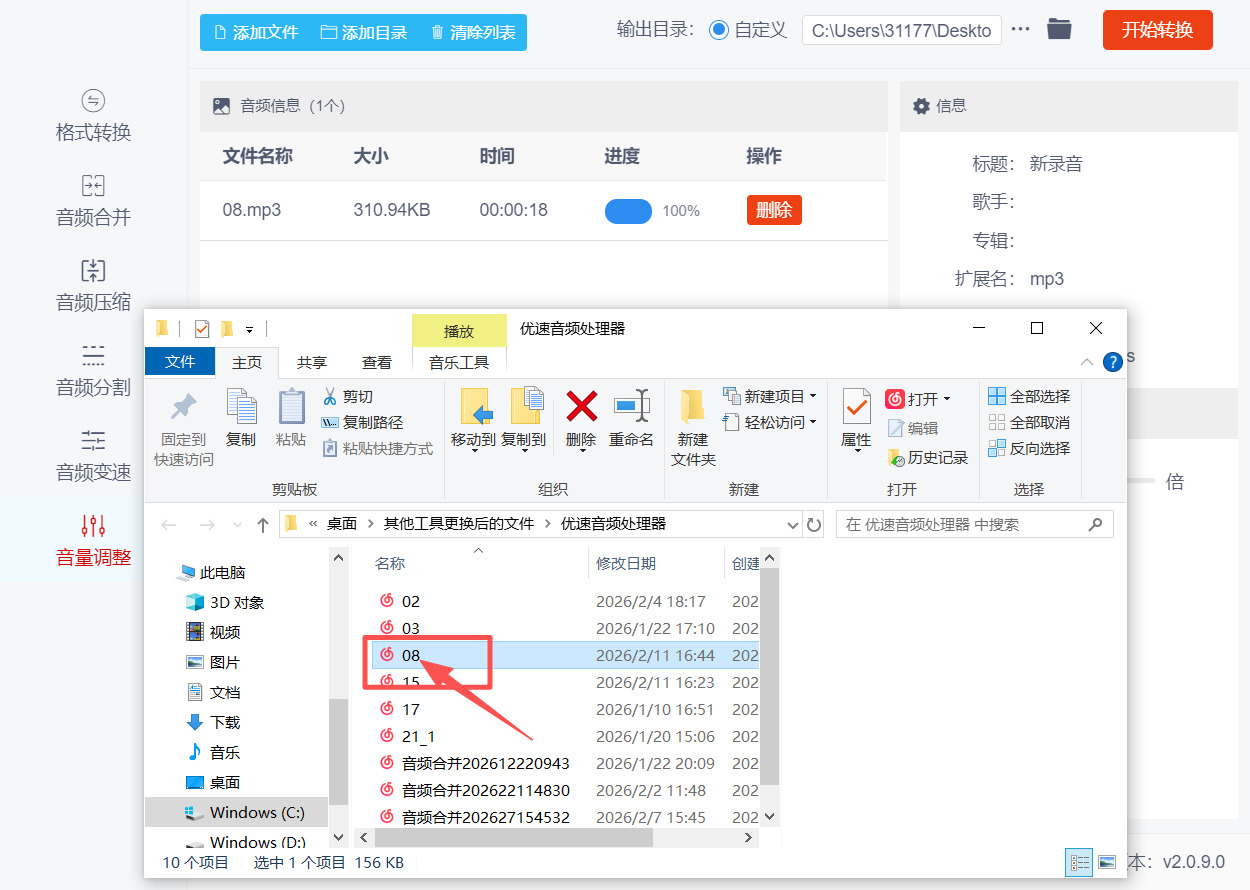
Task: Open the 音乐工具 ribbon tab
Action: coord(458,362)
